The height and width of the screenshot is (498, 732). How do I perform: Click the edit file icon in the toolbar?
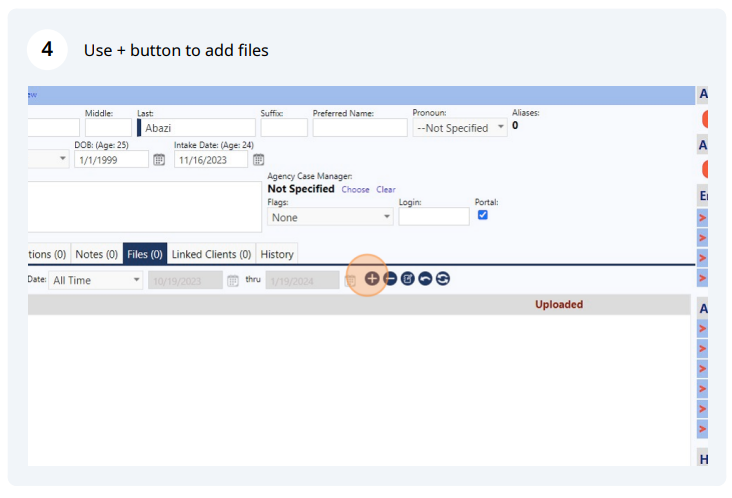pos(408,279)
